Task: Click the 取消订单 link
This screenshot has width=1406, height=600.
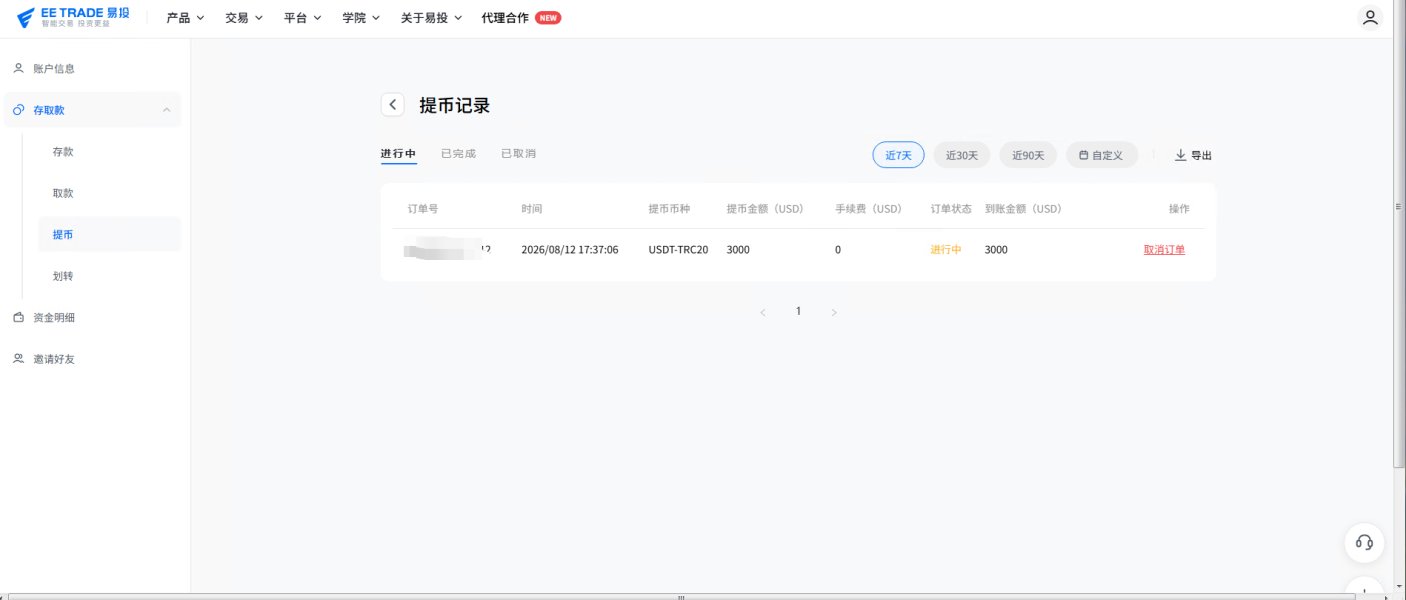Action: coord(1164,250)
